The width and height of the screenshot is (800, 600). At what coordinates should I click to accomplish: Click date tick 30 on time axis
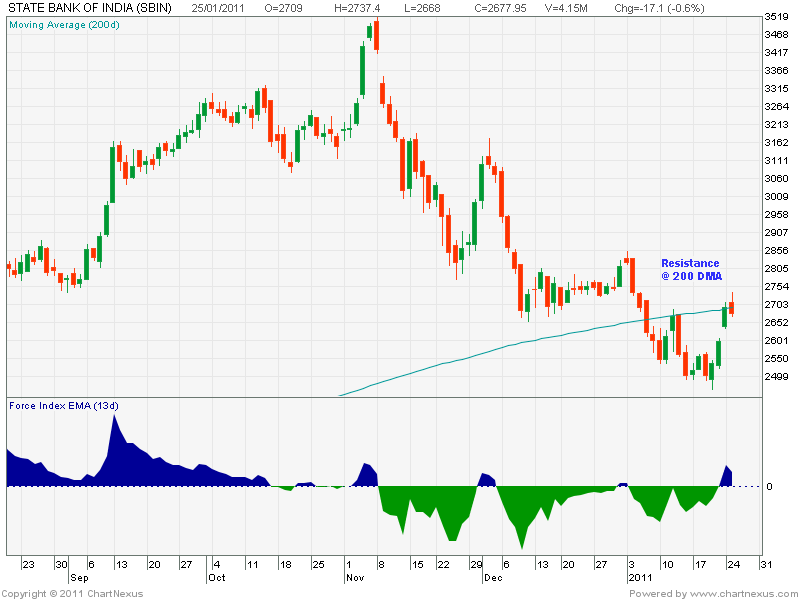click(x=61, y=564)
